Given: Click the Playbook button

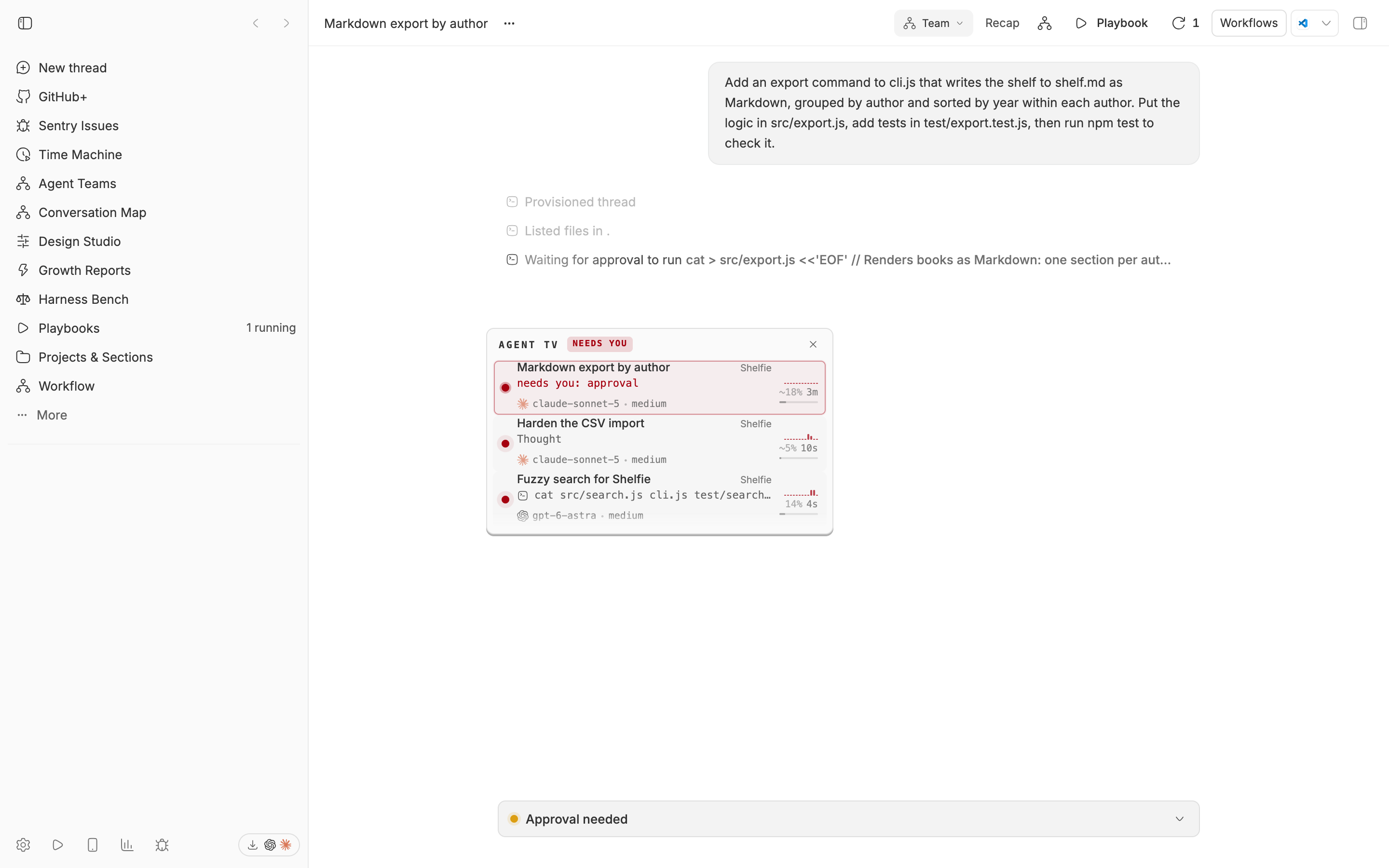Looking at the screenshot, I should click(x=1111, y=23).
